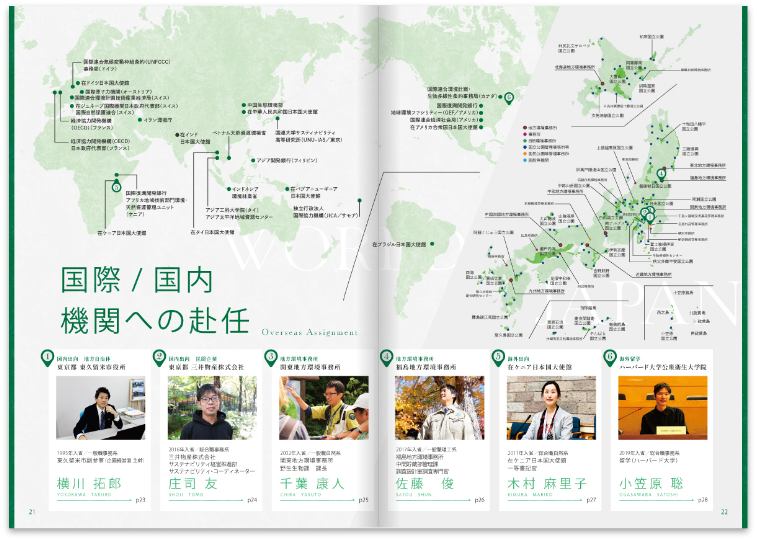Click the number 3 pin on Chiba's card
This screenshot has height=541, width=757.
coord(271,358)
